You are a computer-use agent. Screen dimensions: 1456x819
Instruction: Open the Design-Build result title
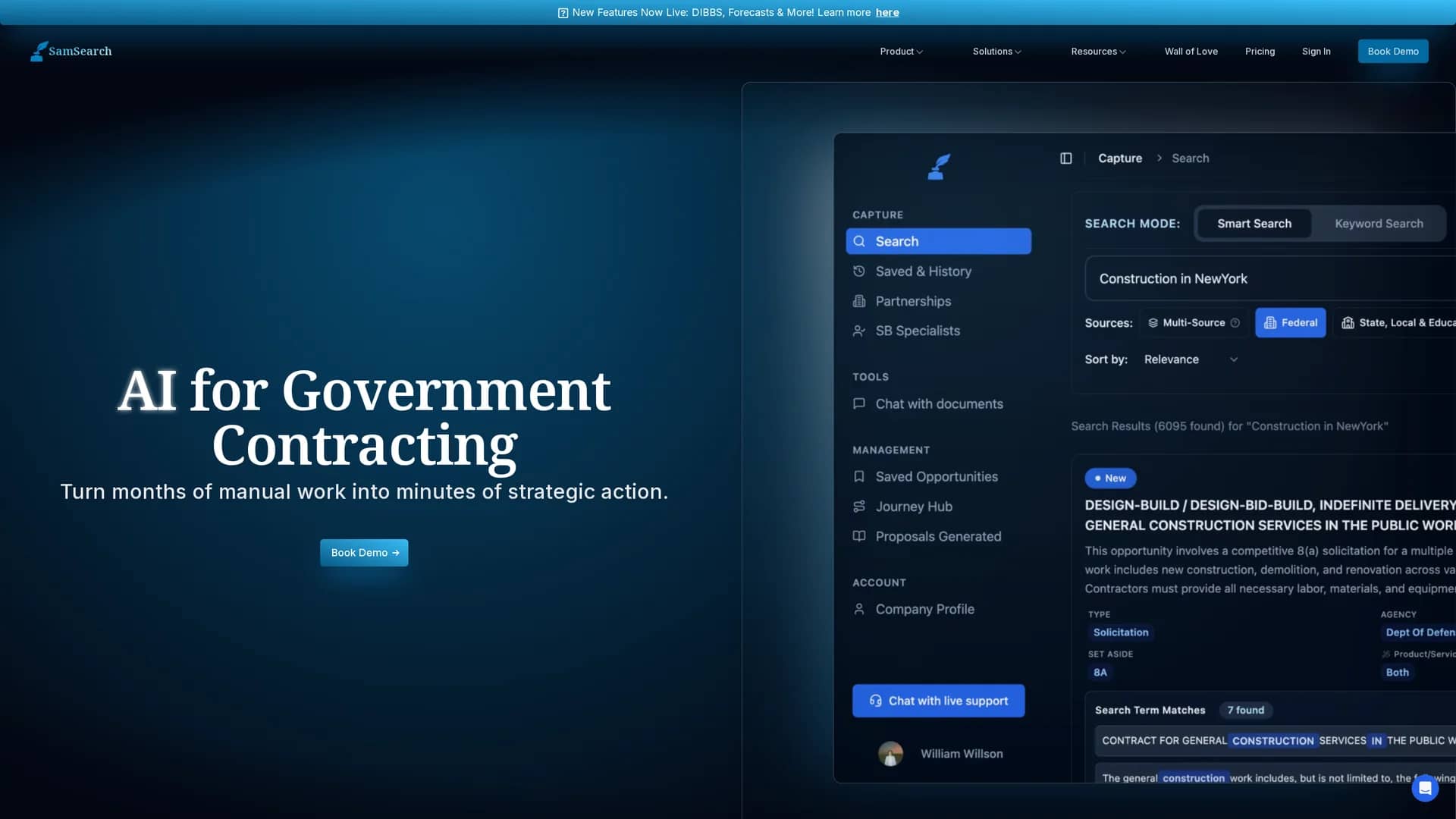tap(1270, 516)
